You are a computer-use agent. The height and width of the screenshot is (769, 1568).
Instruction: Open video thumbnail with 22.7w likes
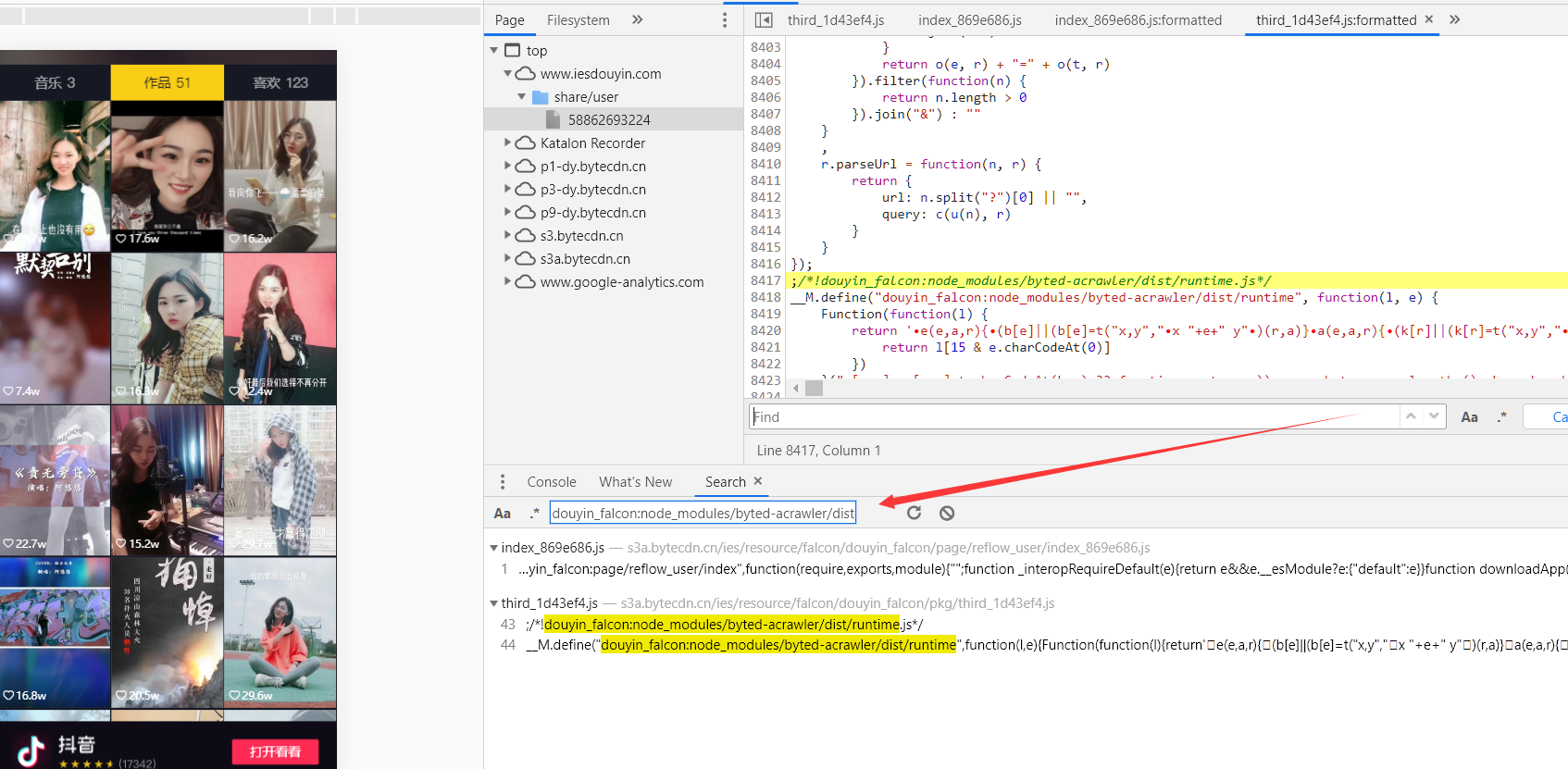pyautogui.click(x=55, y=480)
